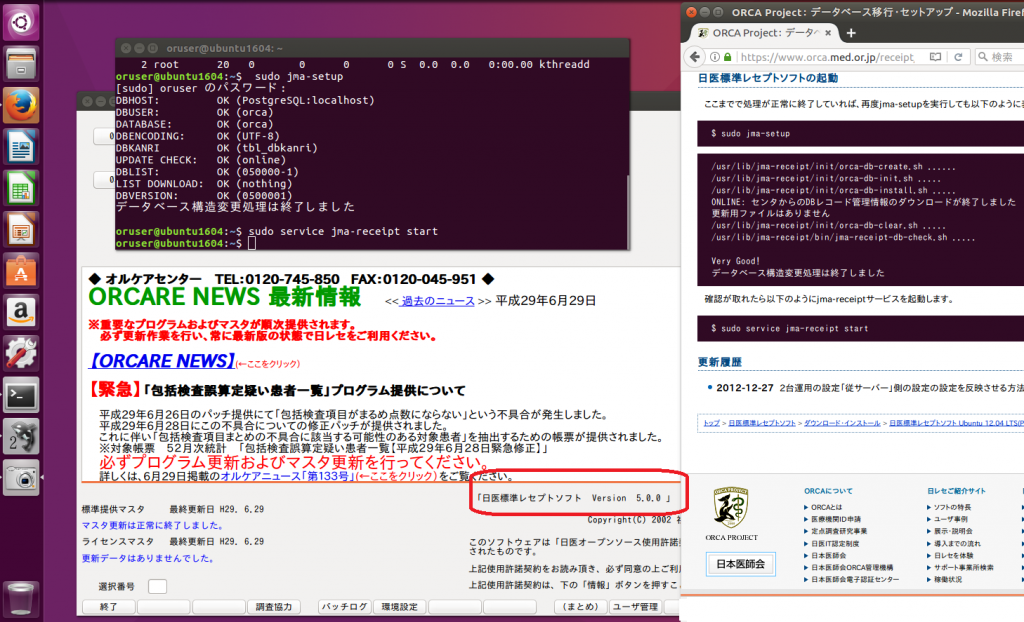Open footer link 日本医師会ORCA管理機構

[x=852, y=568]
